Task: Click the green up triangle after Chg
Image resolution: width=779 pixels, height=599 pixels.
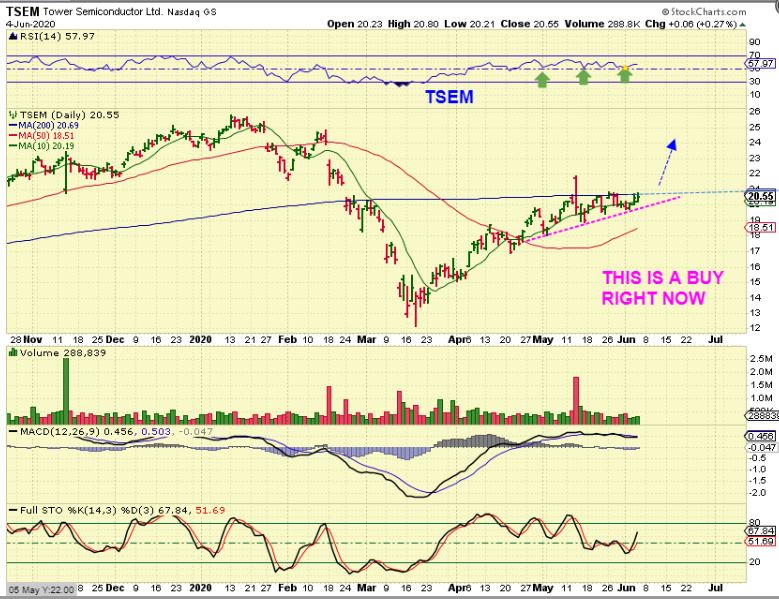Action: pos(742,24)
